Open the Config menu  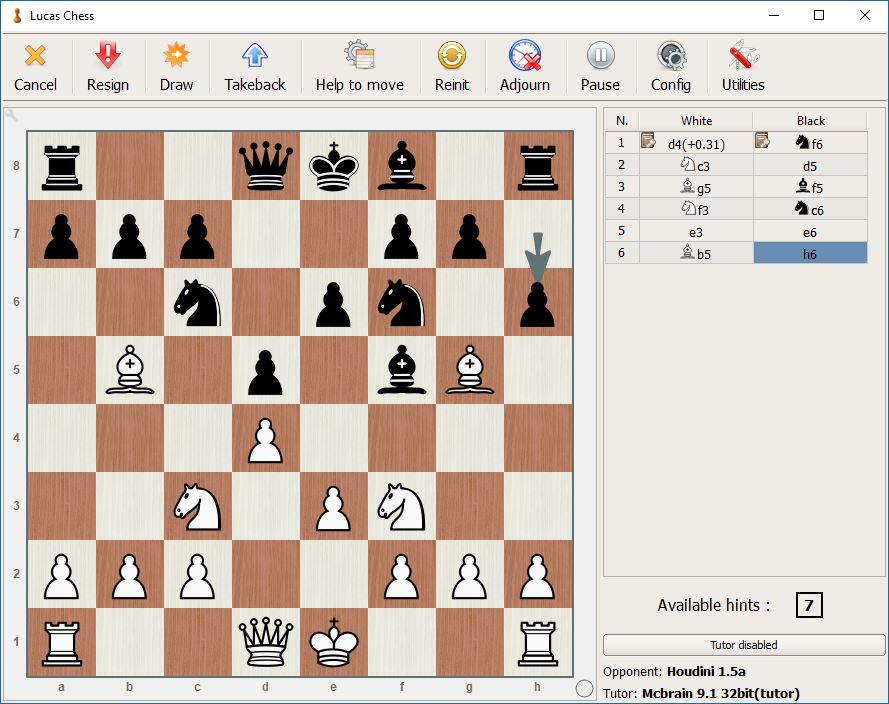[x=670, y=67]
